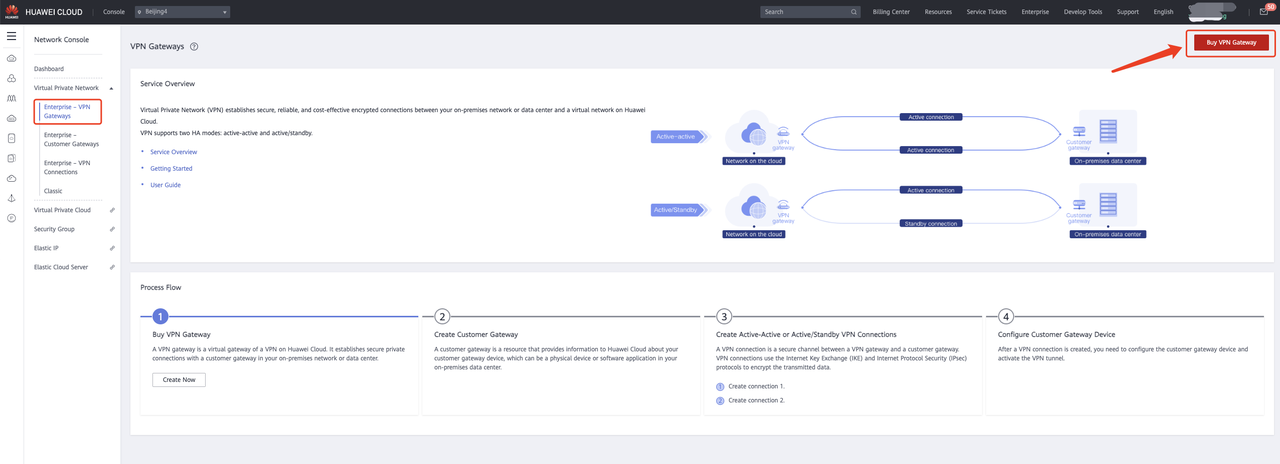The height and width of the screenshot is (464, 1280).
Task: Click the Buy VPN Gateway button
Action: pyautogui.click(x=1230, y=43)
